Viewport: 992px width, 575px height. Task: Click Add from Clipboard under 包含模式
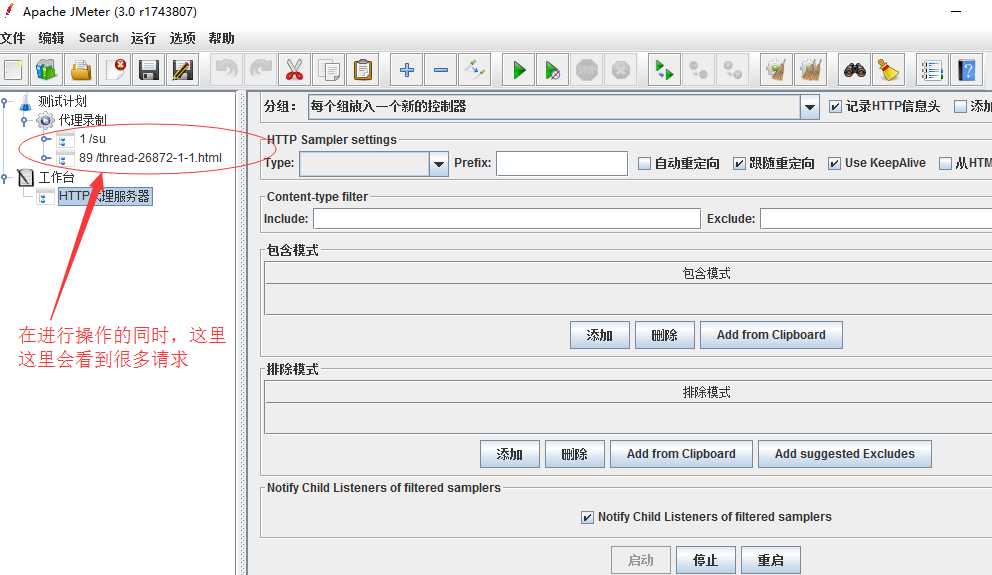coord(771,335)
